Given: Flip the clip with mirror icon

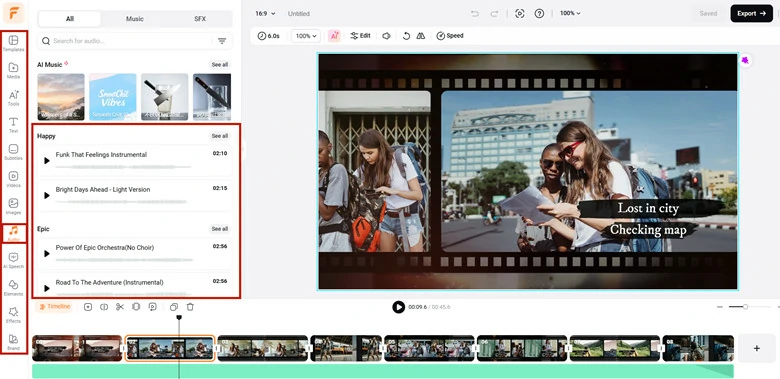Looking at the screenshot, I should pos(421,36).
